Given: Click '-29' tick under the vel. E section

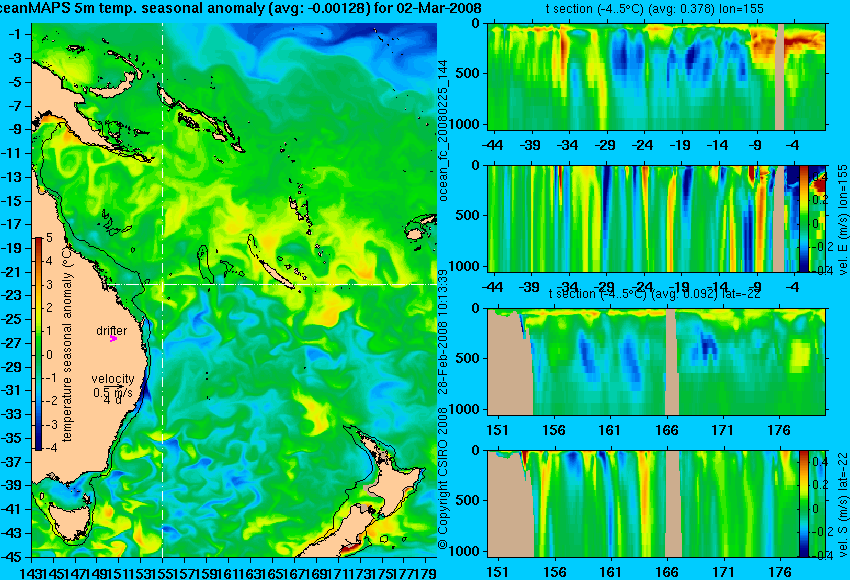Looking at the screenshot, I should [605, 287].
